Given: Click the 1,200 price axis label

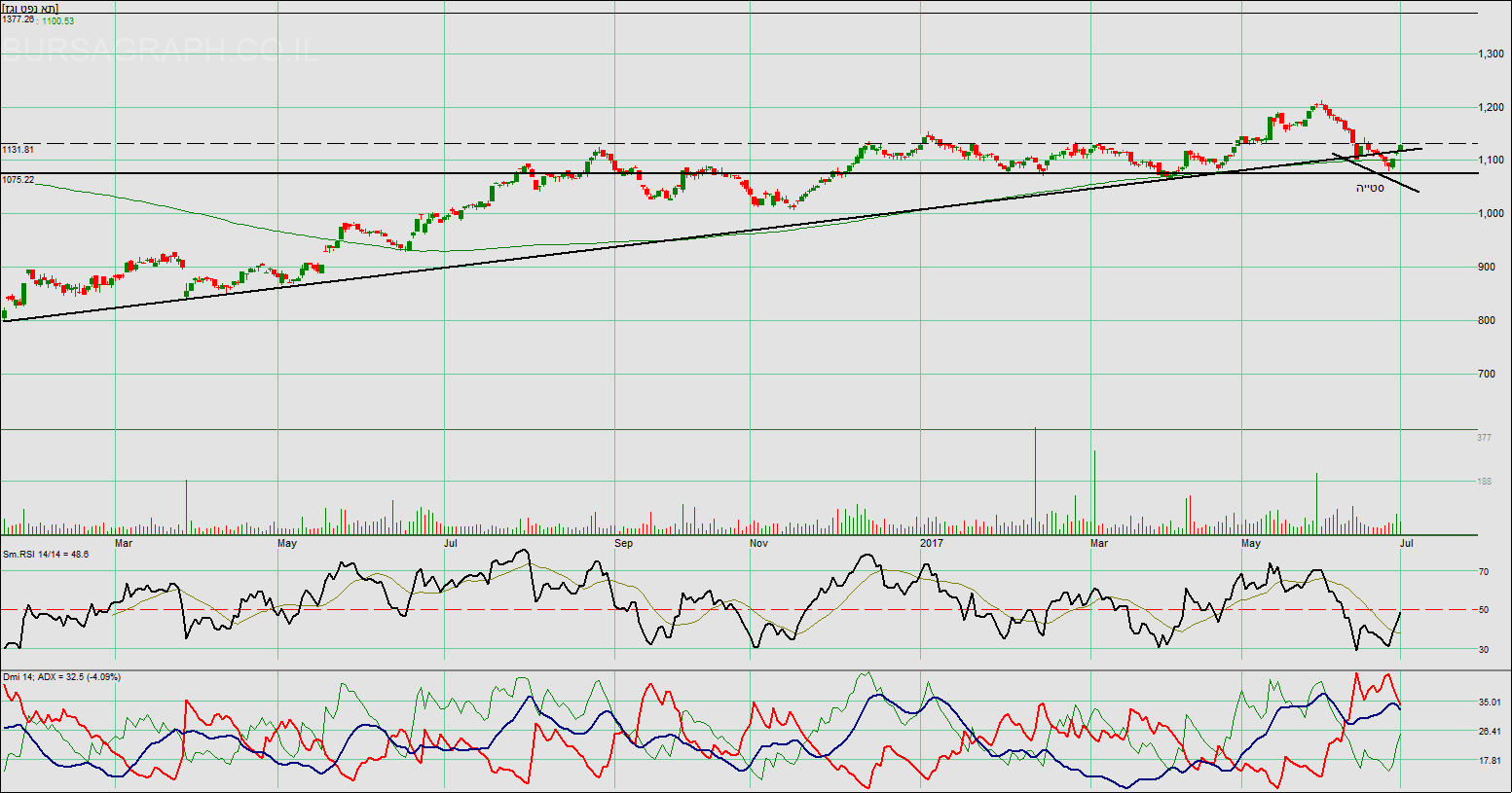Looking at the screenshot, I should tap(1491, 108).
